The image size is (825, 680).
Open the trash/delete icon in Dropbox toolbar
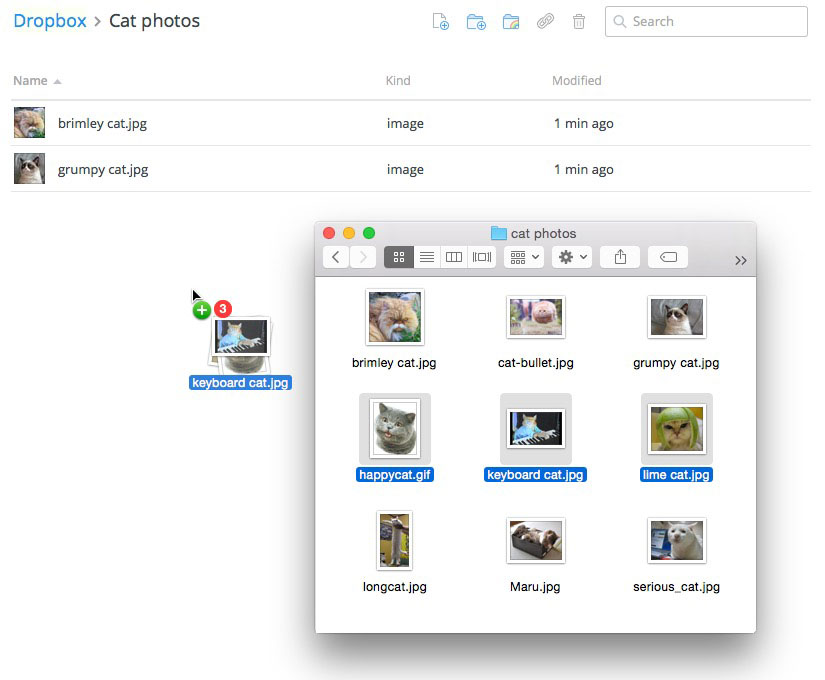pos(579,21)
